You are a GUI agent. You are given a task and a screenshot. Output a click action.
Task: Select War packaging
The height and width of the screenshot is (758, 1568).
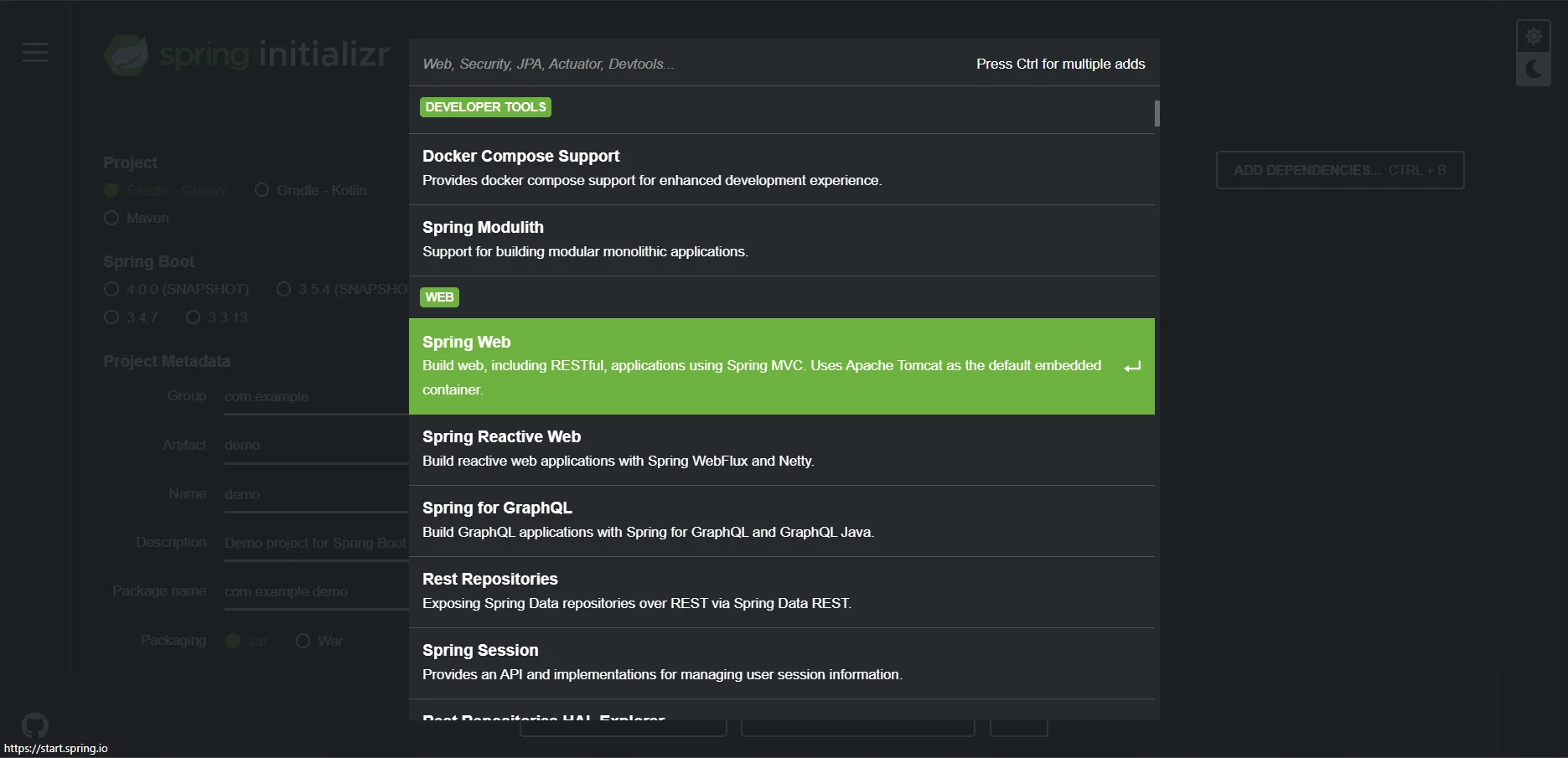(319, 641)
